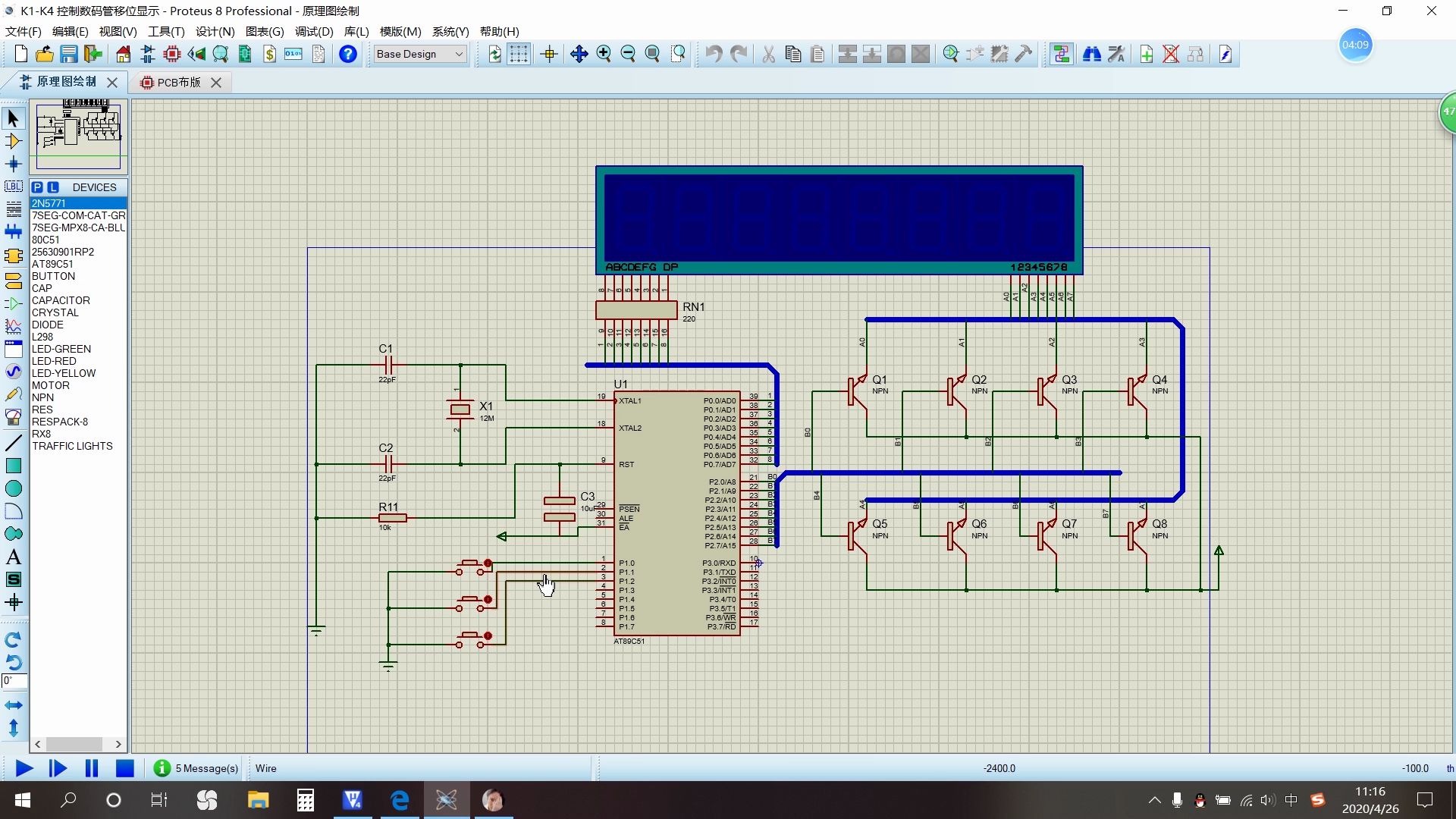The image size is (1456, 819).
Task: Click the zoom in tool icon
Action: pos(603,54)
